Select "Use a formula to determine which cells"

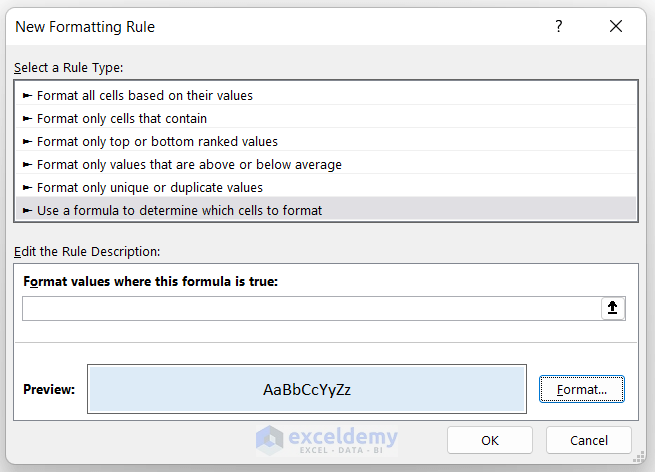(x=180, y=211)
